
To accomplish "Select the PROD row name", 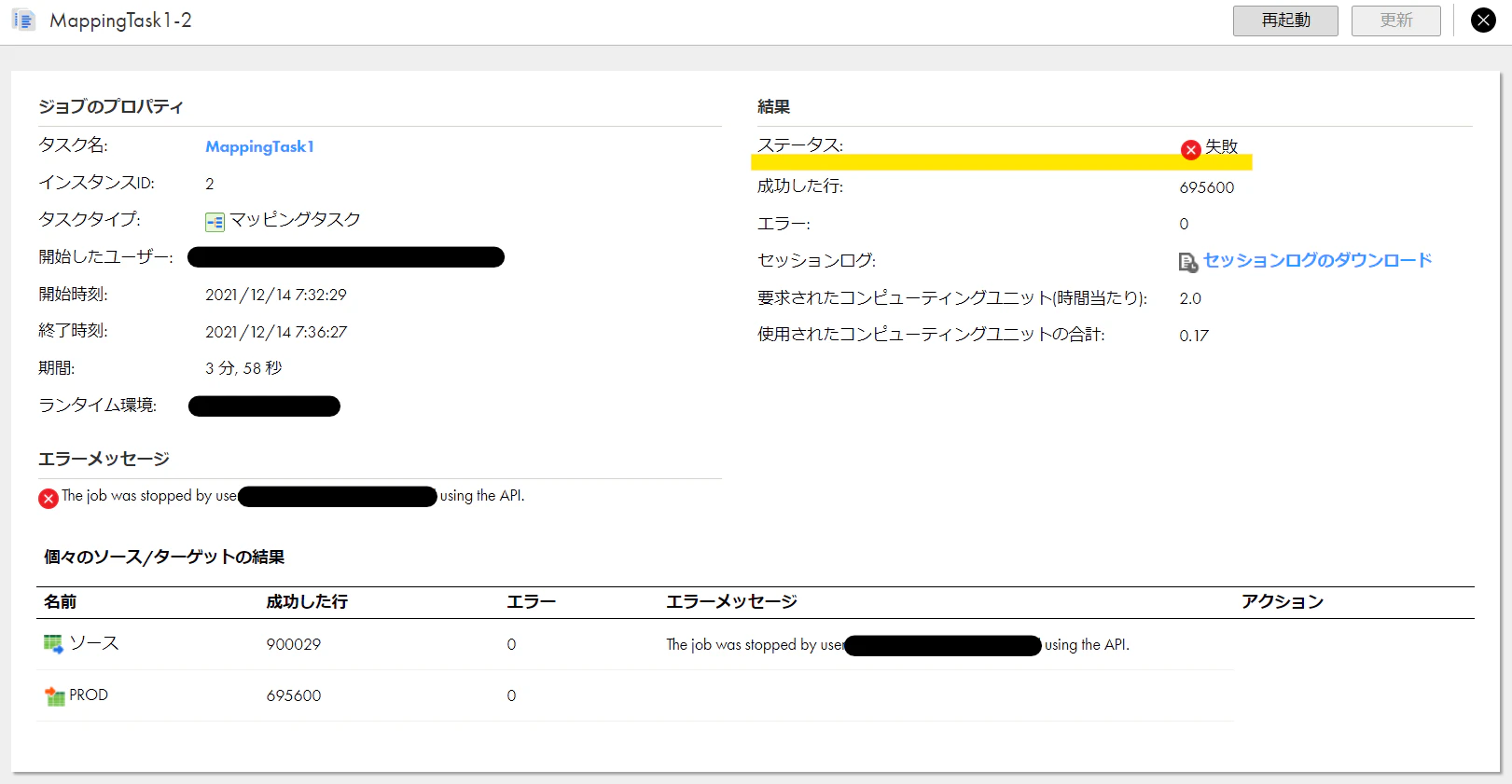I will [x=89, y=695].
